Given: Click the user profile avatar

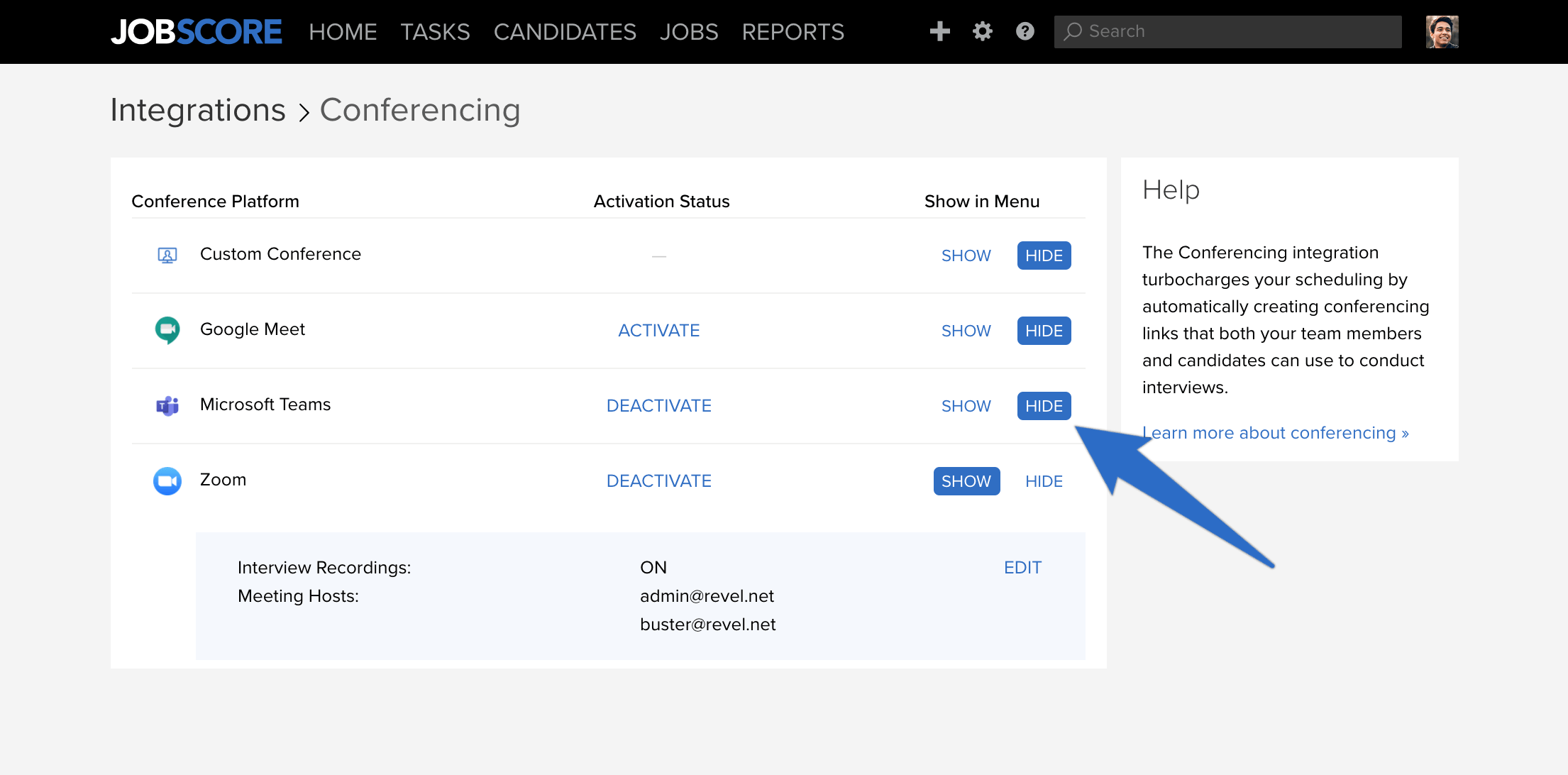Looking at the screenshot, I should [1442, 32].
